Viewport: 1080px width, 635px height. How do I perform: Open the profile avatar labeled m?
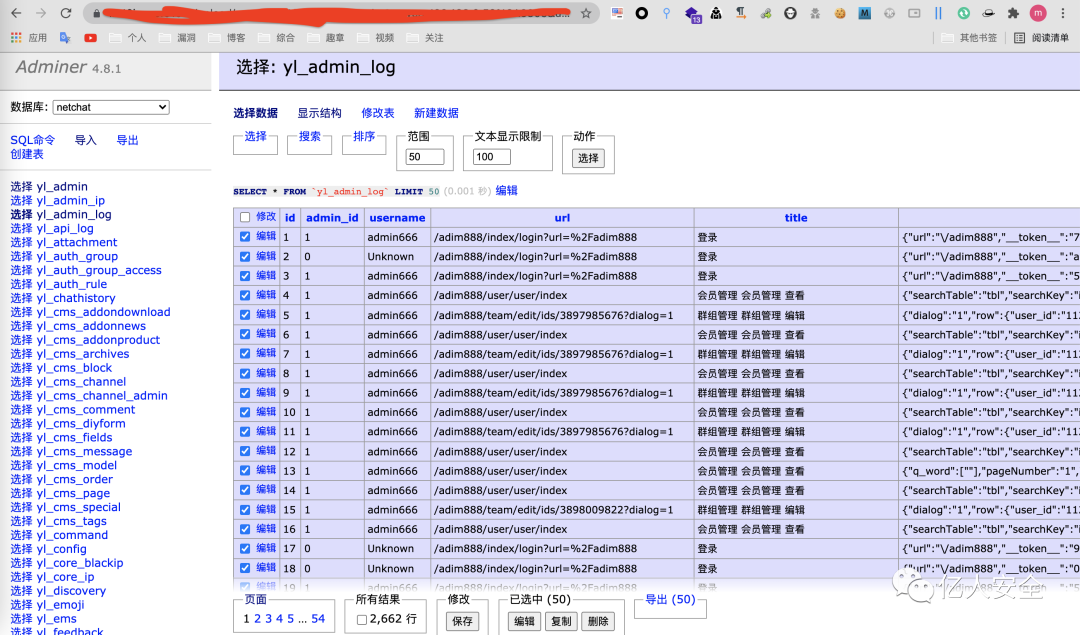[1038, 13]
